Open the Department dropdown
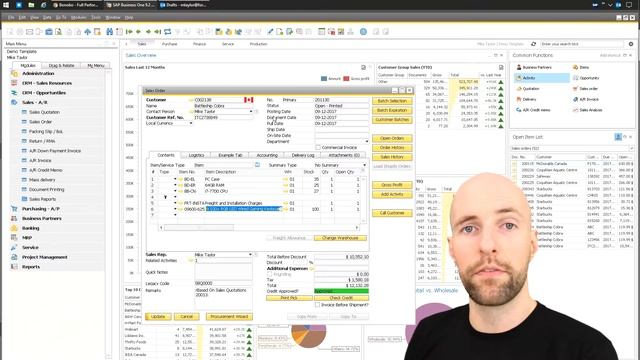 [367, 141]
